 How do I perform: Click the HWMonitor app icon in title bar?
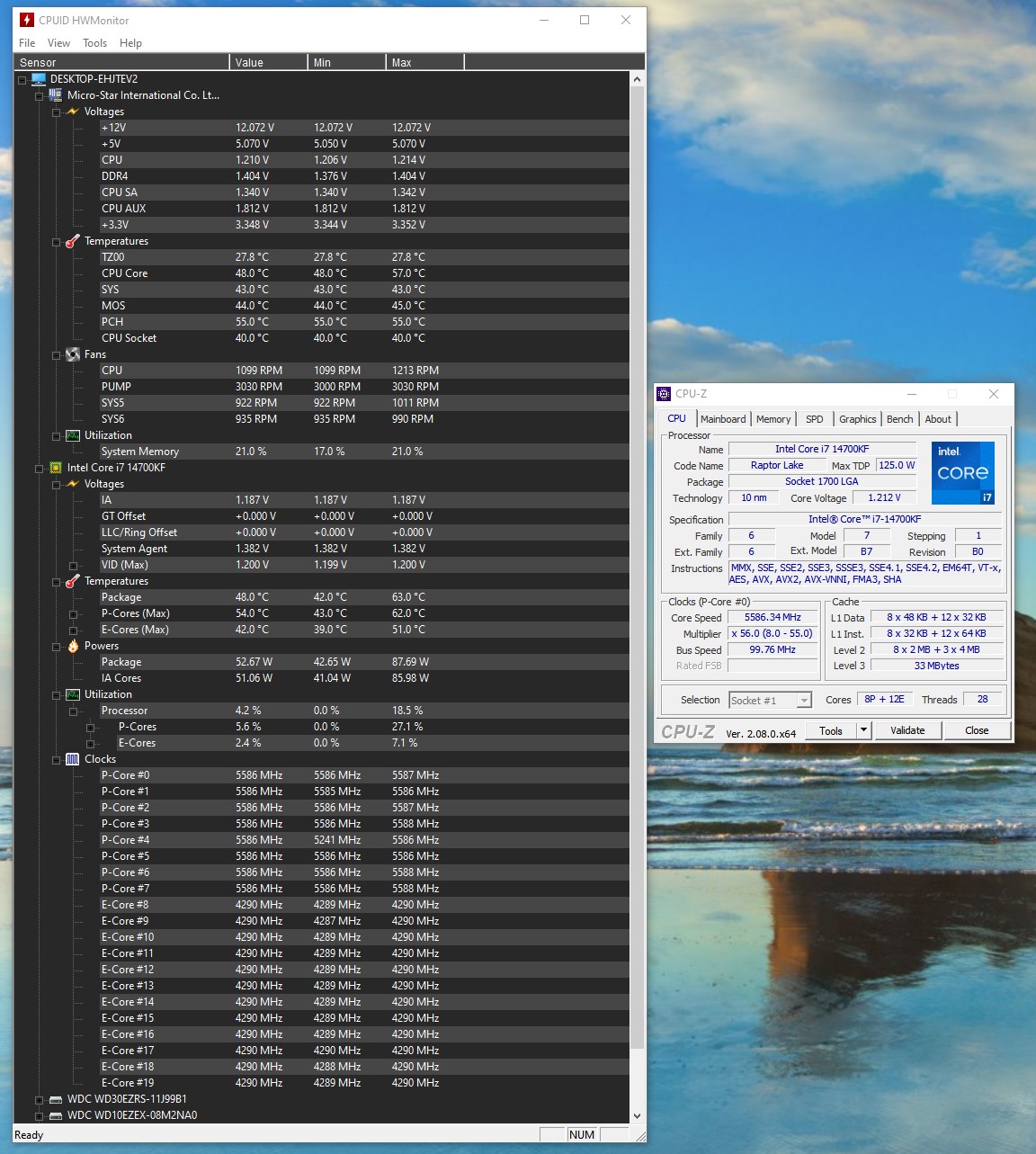pos(27,20)
